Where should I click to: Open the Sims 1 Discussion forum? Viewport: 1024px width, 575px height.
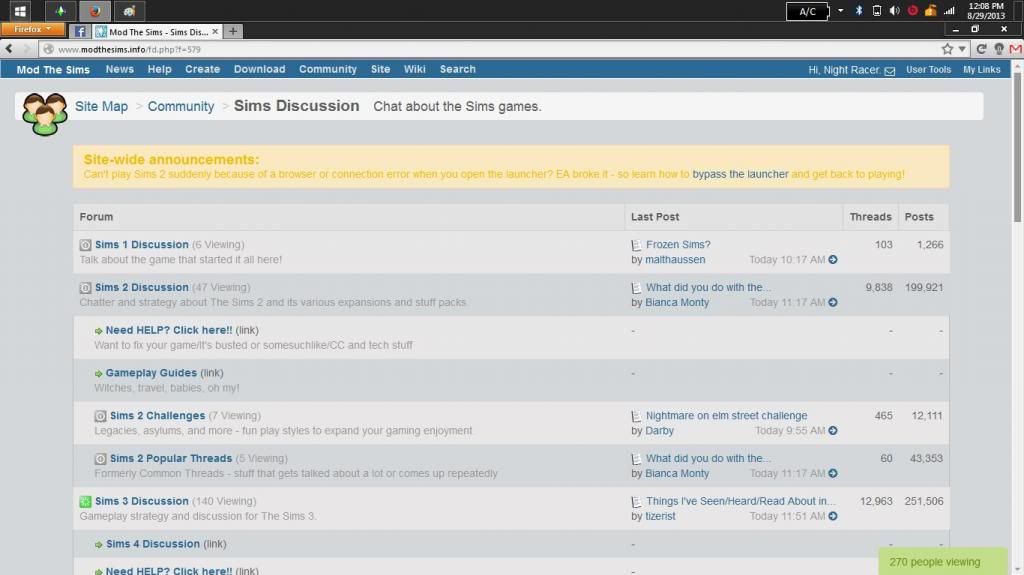coord(142,244)
